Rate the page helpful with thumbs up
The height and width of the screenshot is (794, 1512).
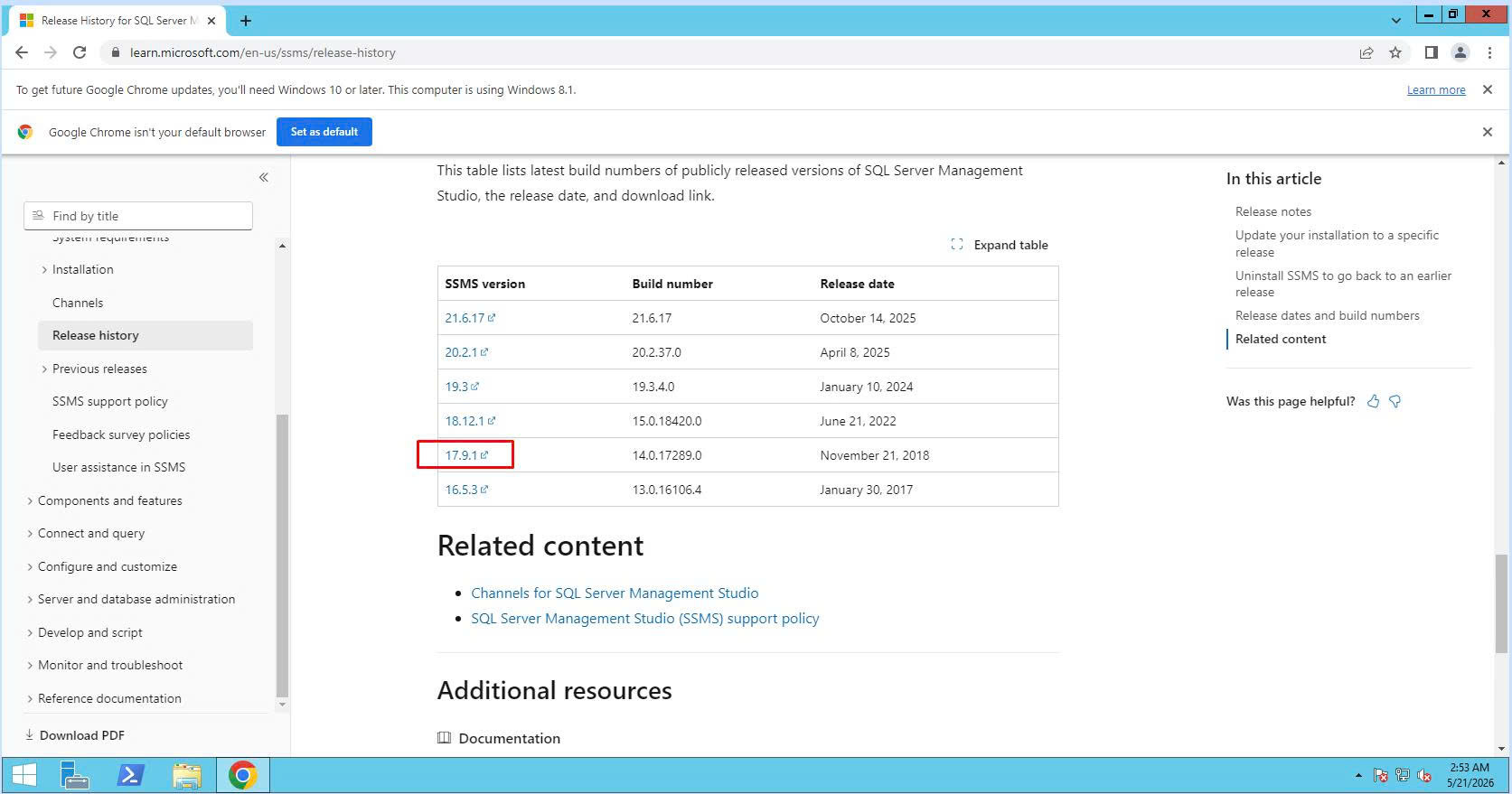click(1373, 401)
